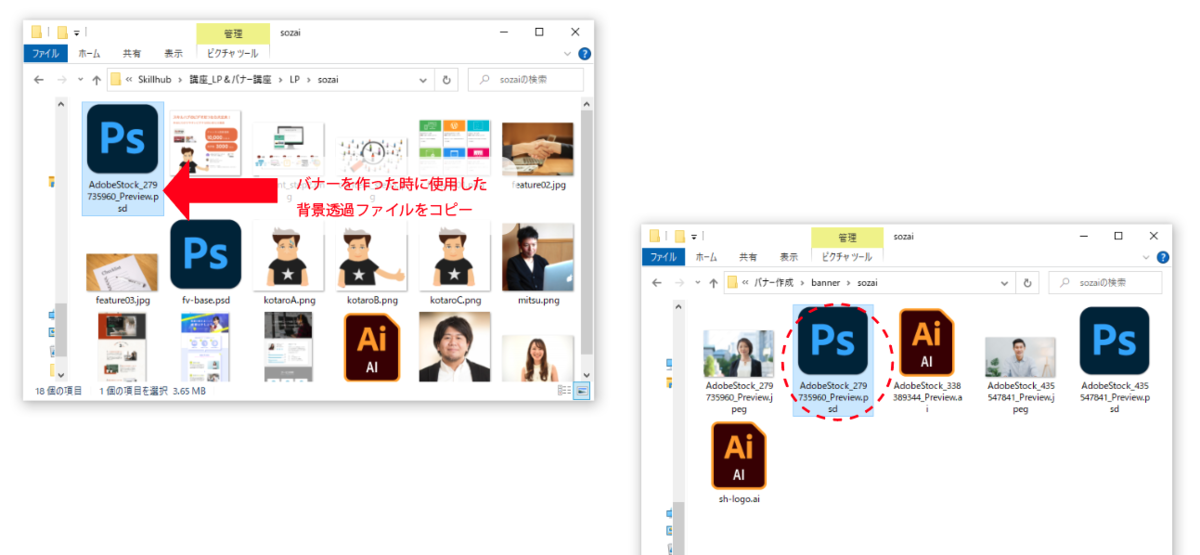Select the woman portrait thumbnail in LP window
This screenshot has width=1200, height=555.
tap(538, 358)
